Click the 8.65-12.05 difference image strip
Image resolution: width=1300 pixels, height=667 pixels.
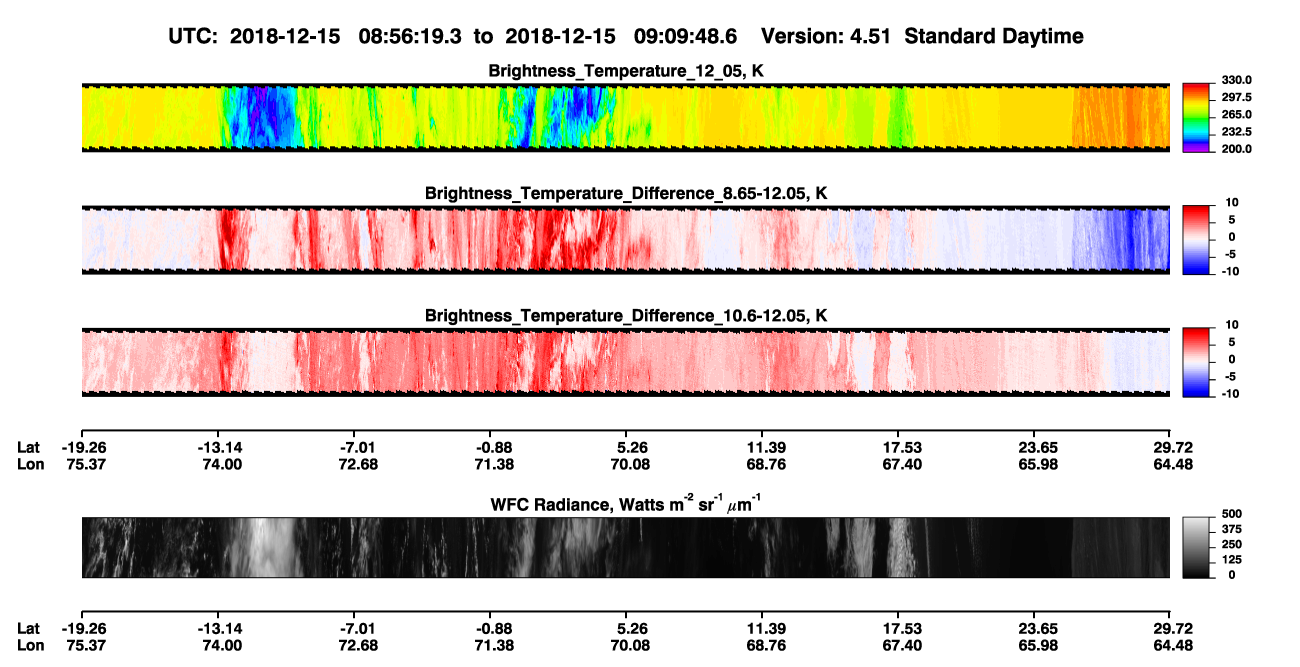point(626,240)
